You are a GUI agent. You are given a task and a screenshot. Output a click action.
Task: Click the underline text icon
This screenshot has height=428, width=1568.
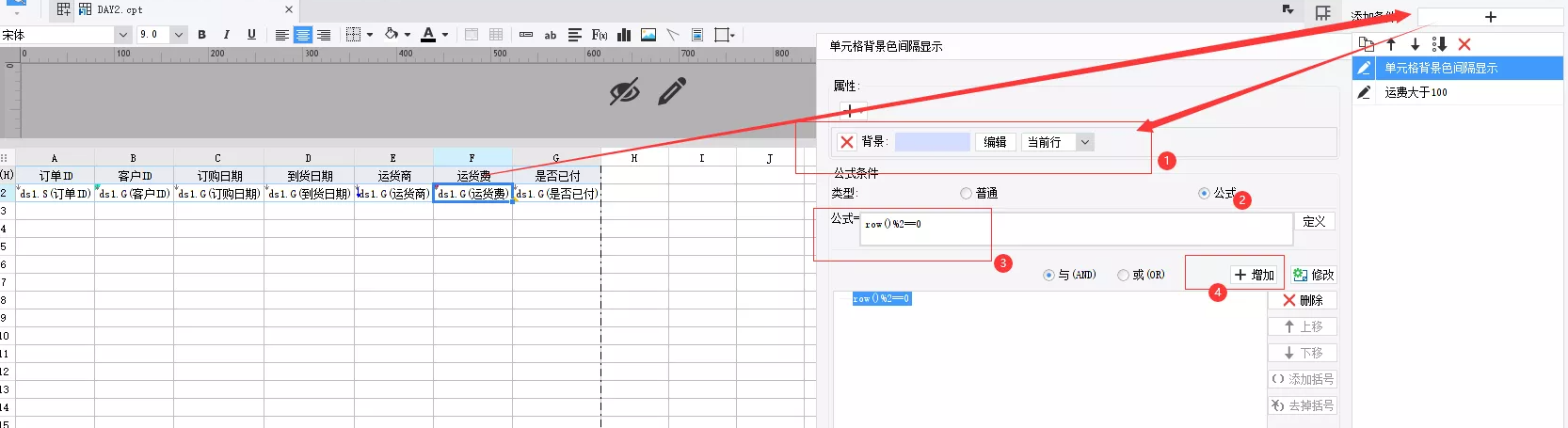(251, 35)
